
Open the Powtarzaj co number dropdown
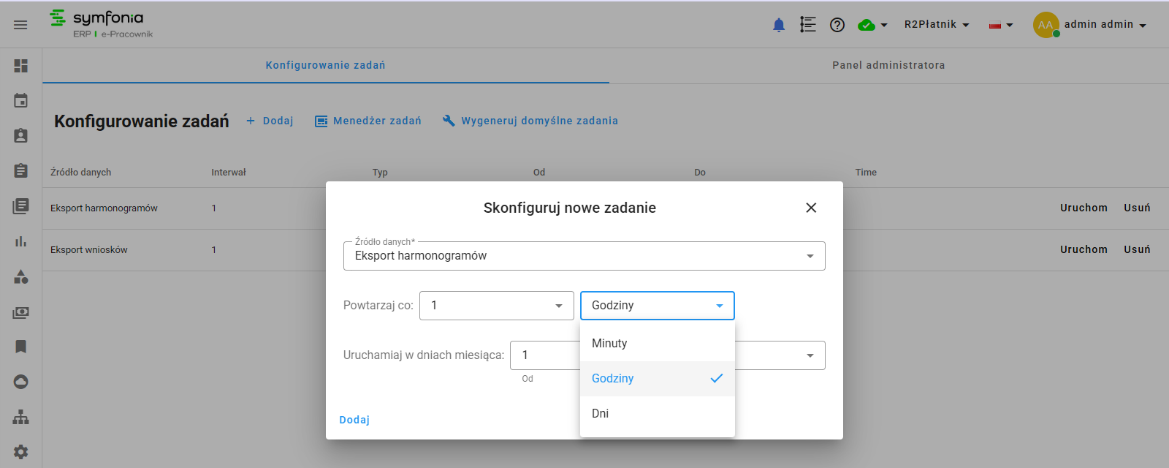point(496,306)
